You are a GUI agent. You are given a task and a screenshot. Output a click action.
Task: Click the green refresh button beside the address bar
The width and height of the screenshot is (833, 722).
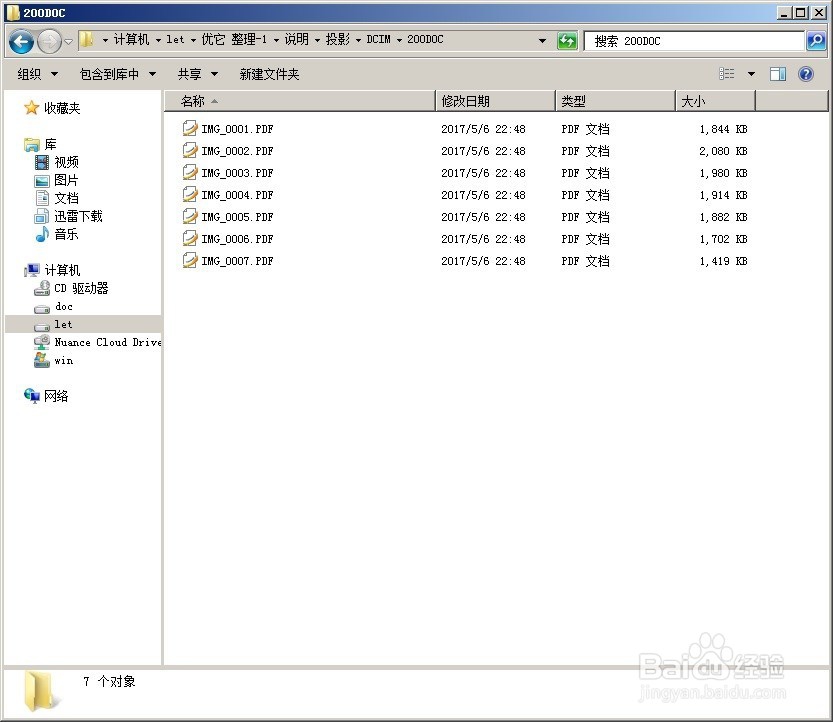(566, 40)
